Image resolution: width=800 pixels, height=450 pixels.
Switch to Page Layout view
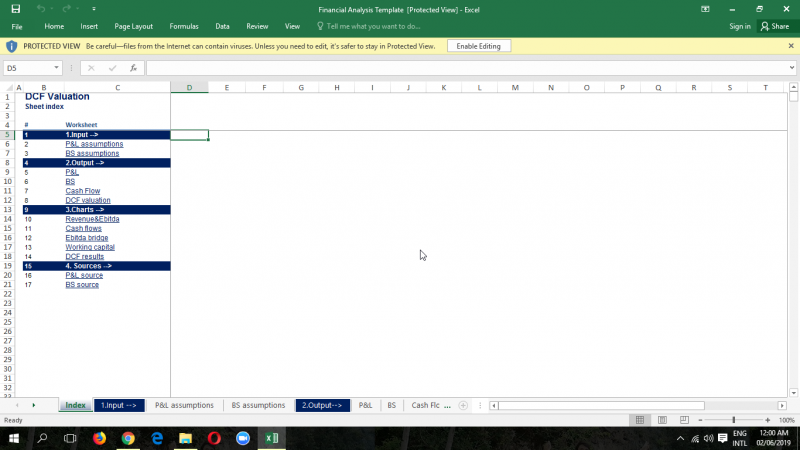tap(662, 420)
